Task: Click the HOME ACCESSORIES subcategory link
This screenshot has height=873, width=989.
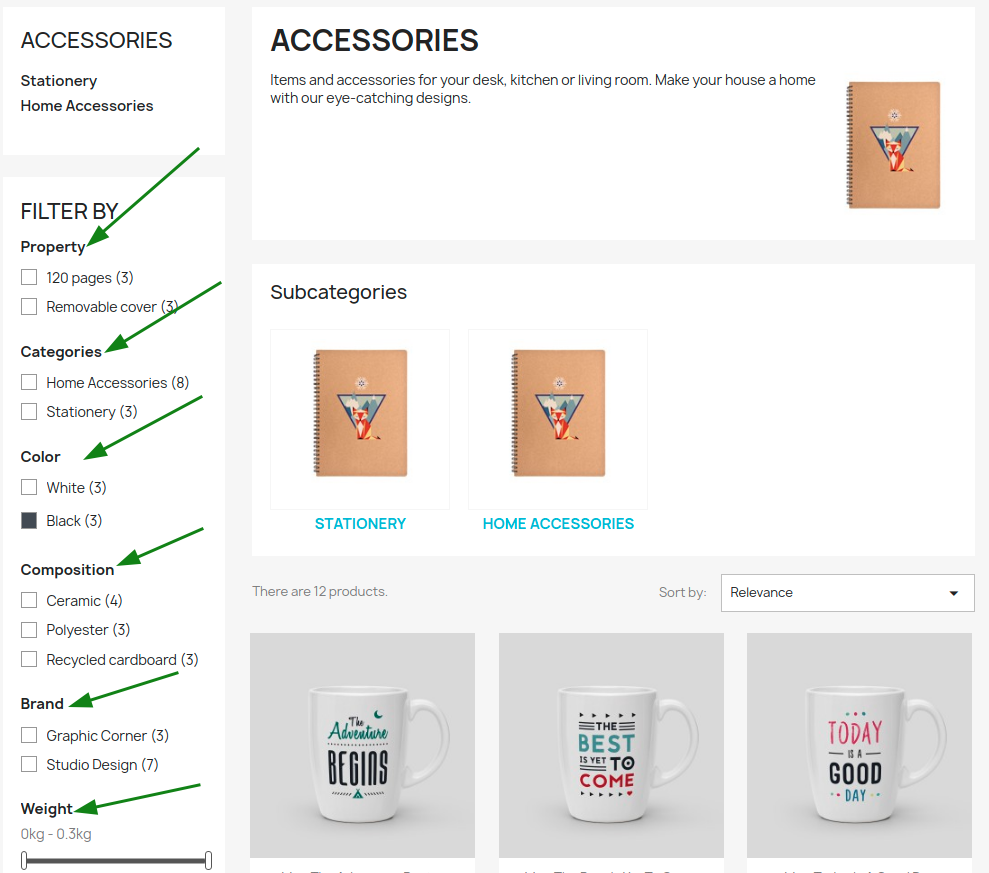Action: coord(558,524)
